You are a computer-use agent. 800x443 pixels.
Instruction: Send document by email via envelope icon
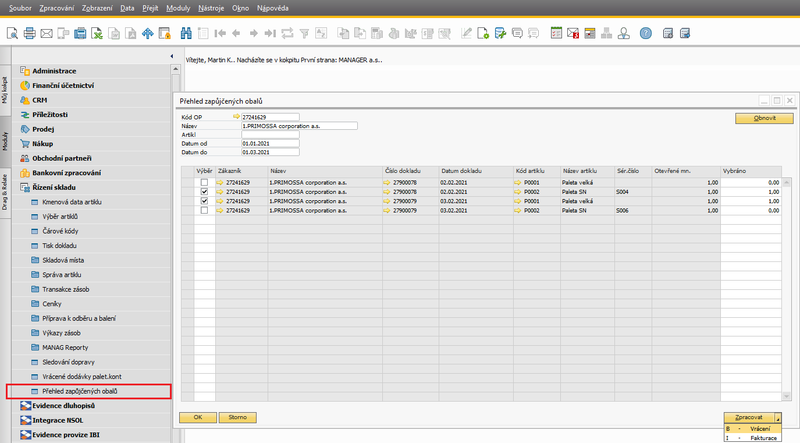[46, 34]
